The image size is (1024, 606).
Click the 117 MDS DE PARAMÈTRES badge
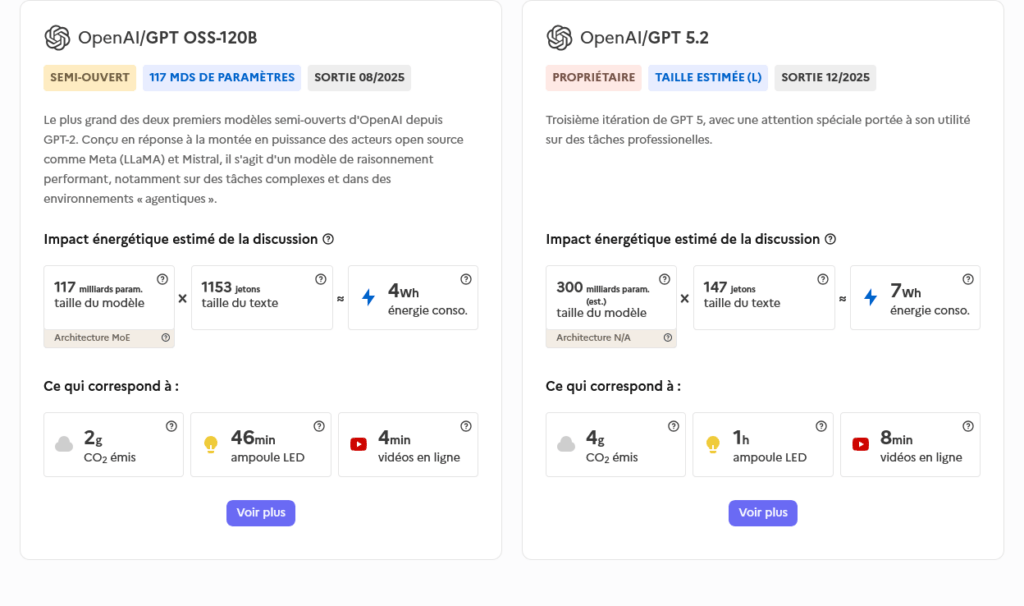coord(222,78)
